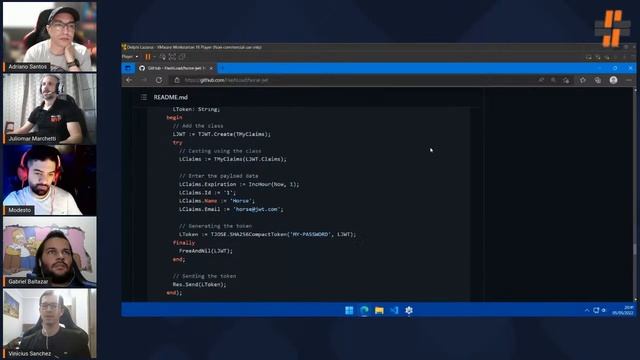The height and width of the screenshot is (360, 640).
Task: Click the 'LClaims.Expiration' code line
Action: pos(239,184)
